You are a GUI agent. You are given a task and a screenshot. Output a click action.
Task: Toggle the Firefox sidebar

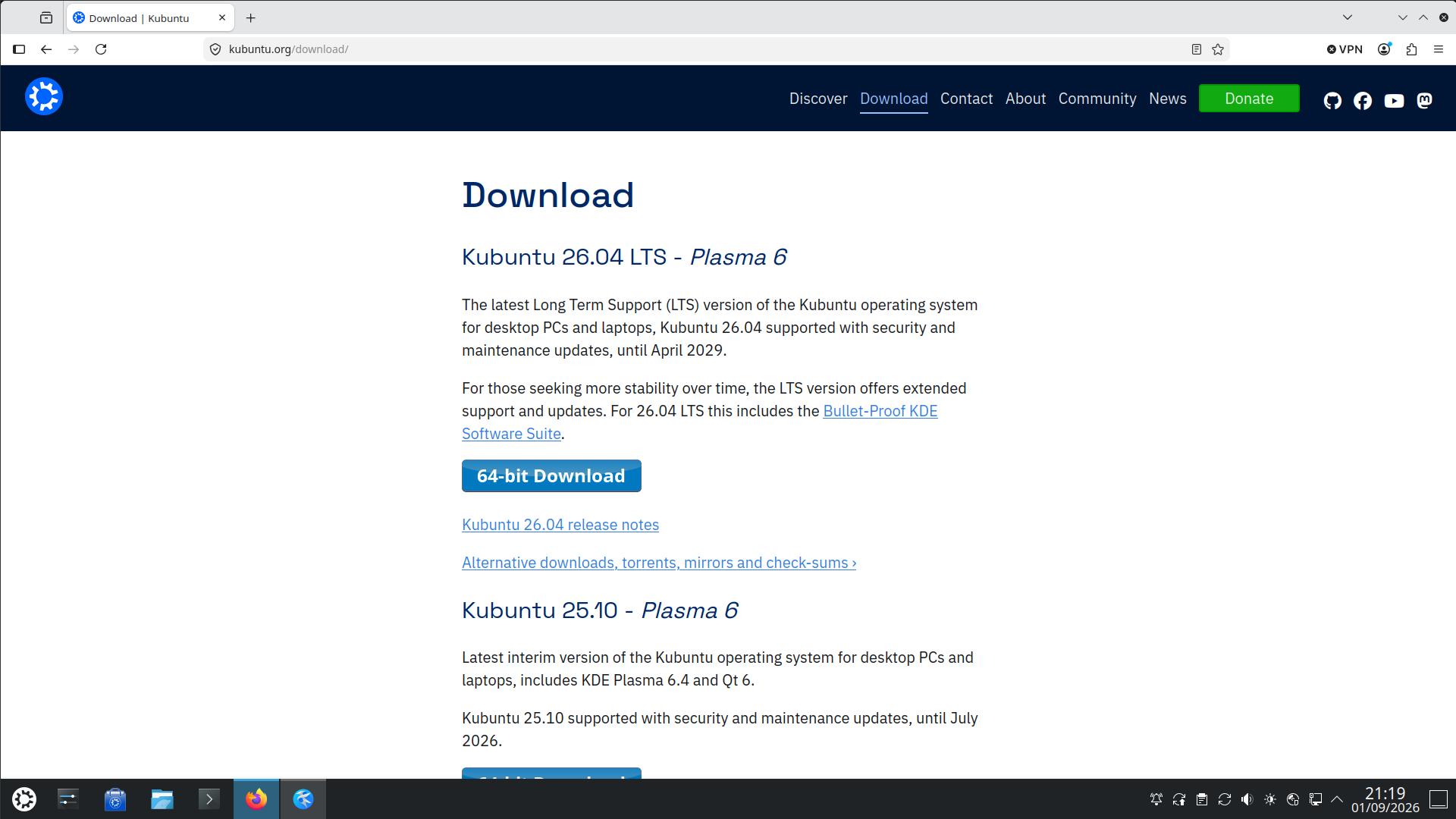(x=19, y=49)
